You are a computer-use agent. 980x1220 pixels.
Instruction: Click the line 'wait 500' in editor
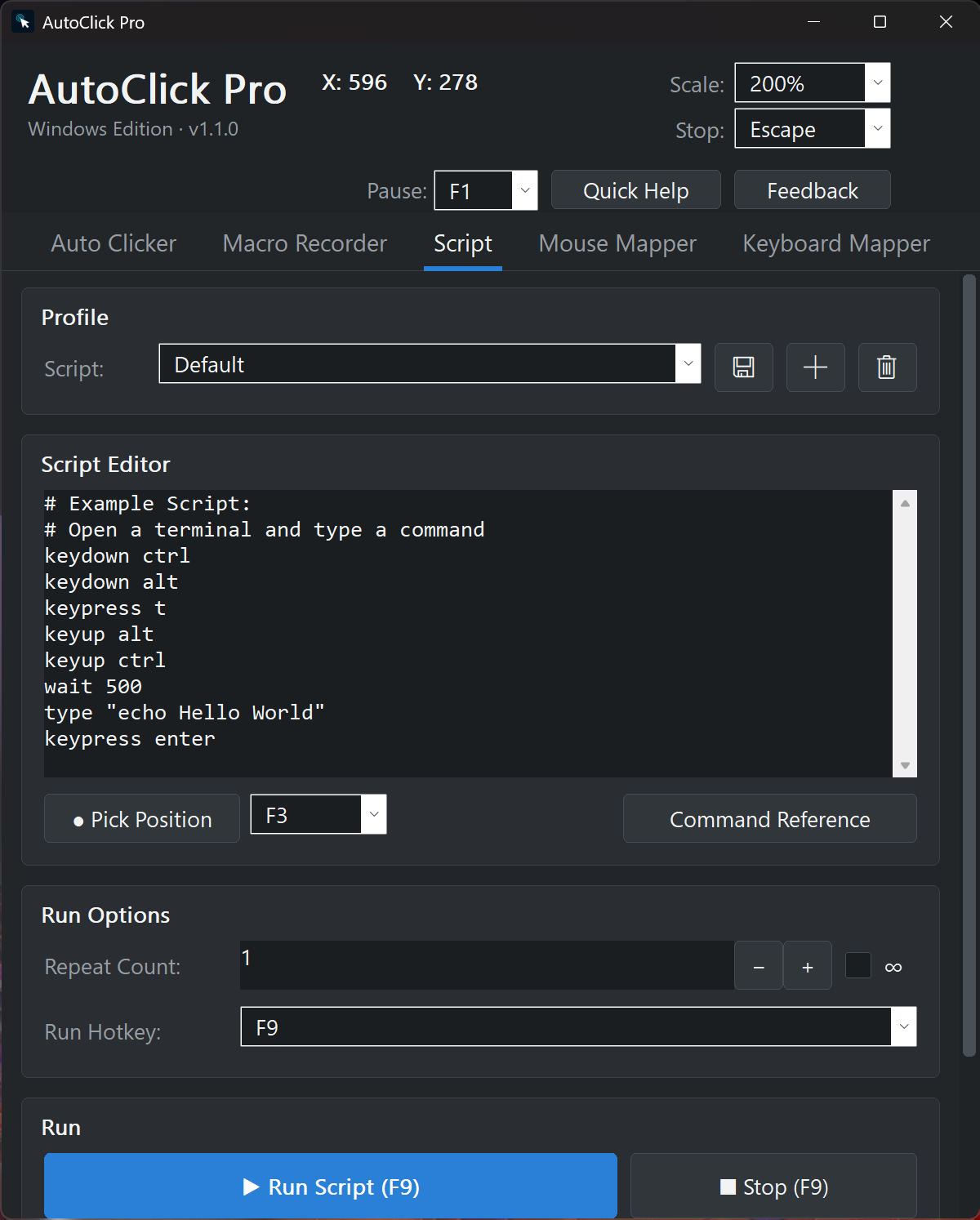coord(93,687)
